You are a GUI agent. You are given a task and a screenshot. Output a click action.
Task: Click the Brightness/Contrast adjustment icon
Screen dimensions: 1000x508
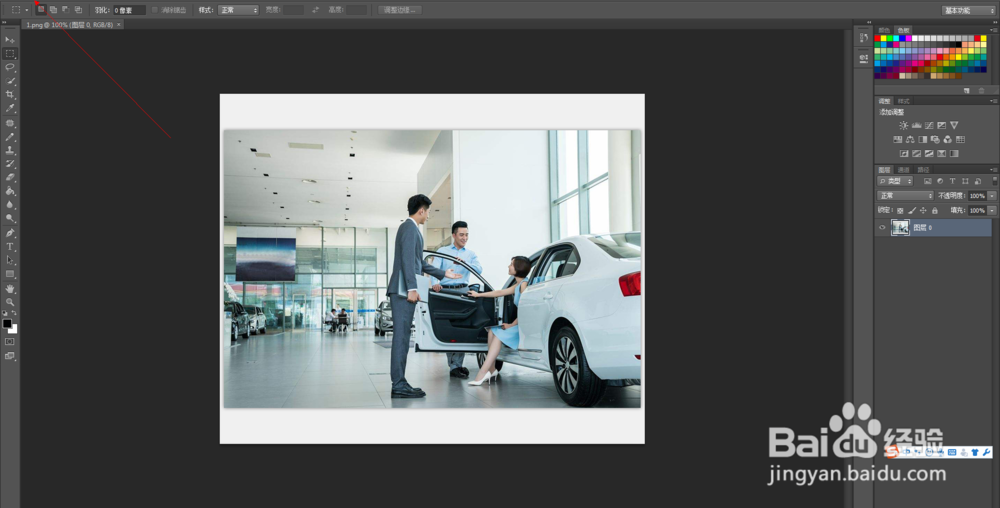click(x=903, y=126)
